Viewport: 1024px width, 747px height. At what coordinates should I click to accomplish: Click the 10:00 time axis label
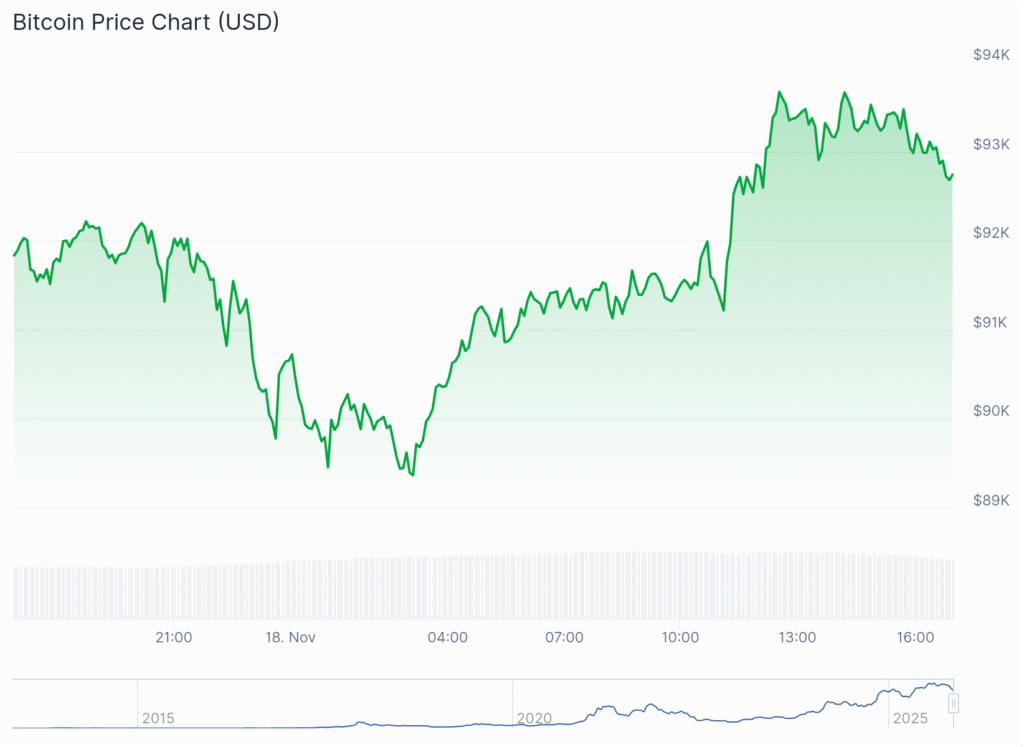coord(680,637)
